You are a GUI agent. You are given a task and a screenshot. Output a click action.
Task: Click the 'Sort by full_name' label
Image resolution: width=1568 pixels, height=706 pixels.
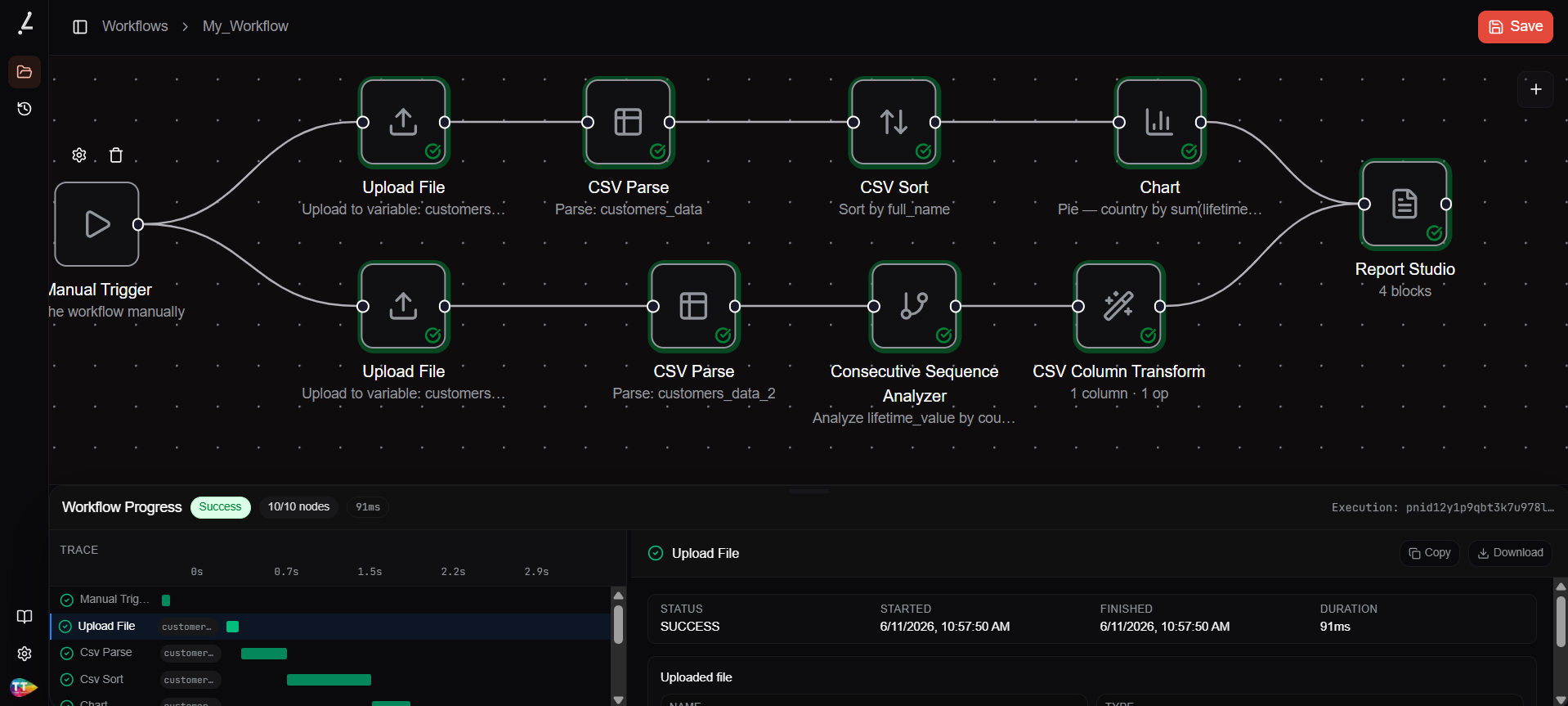tap(894, 209)
